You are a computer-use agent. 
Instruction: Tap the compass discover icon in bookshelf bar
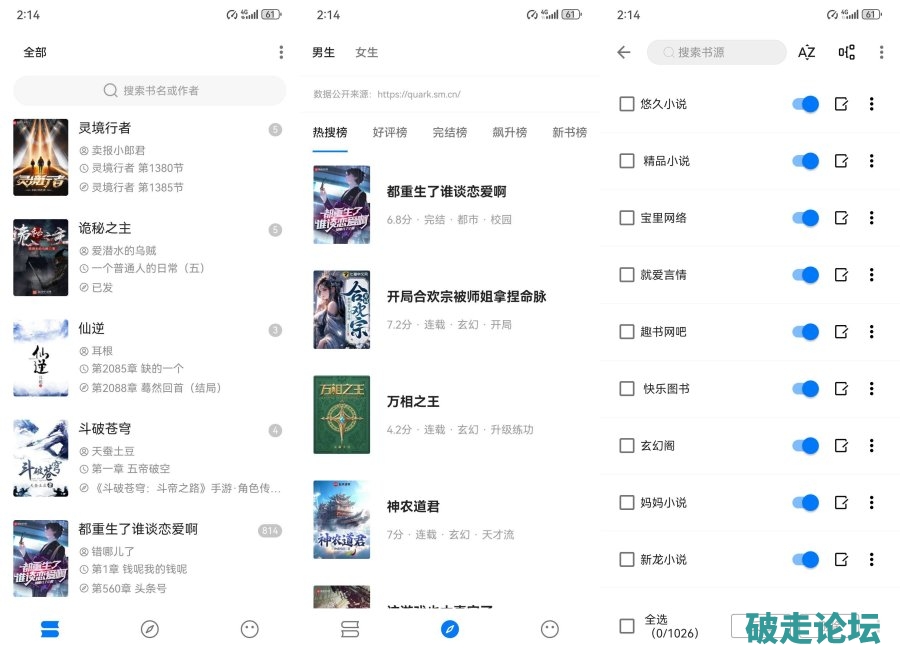coord(150,629)
